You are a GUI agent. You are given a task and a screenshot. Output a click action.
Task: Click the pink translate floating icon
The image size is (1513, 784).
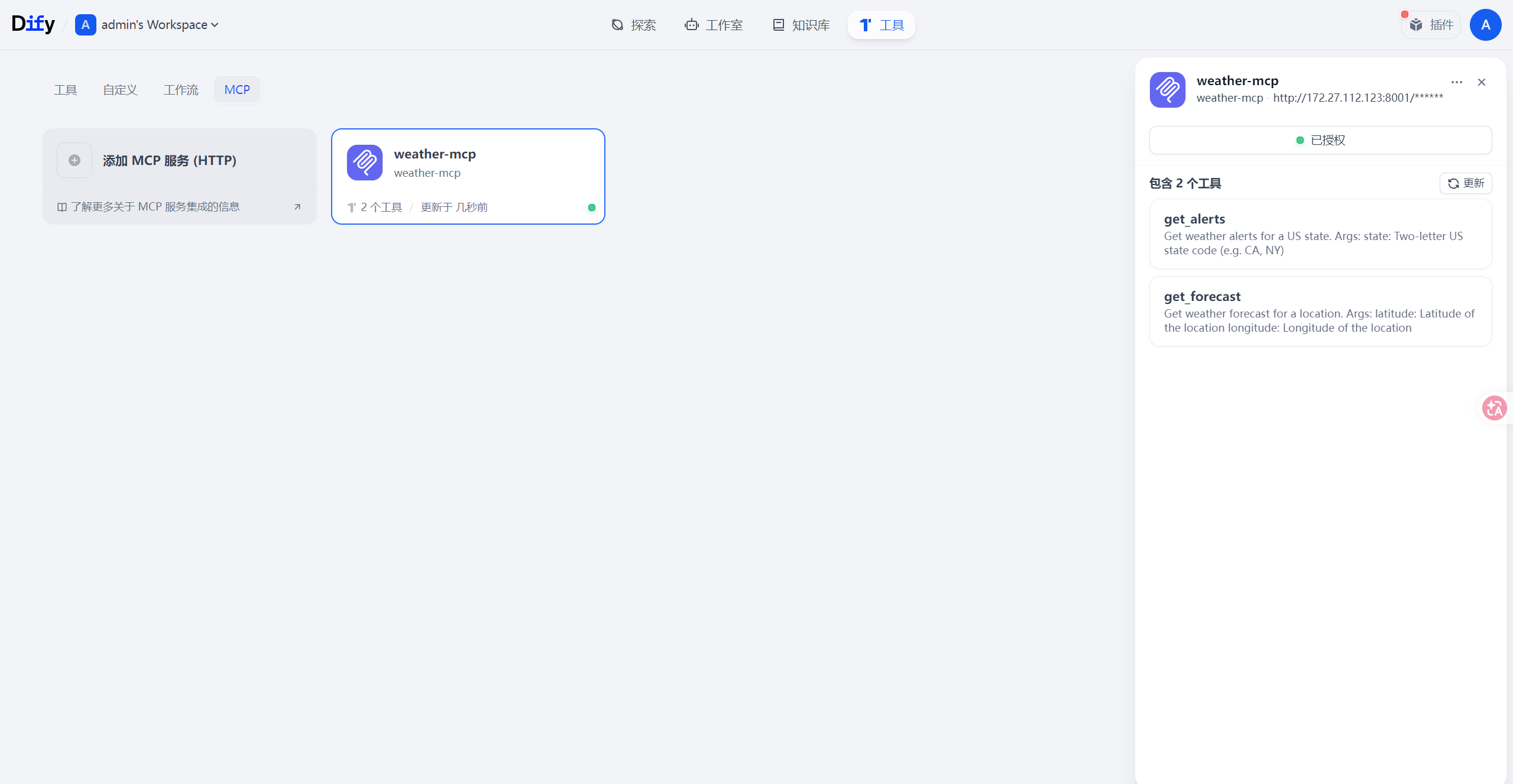(x=1494, y=408)
